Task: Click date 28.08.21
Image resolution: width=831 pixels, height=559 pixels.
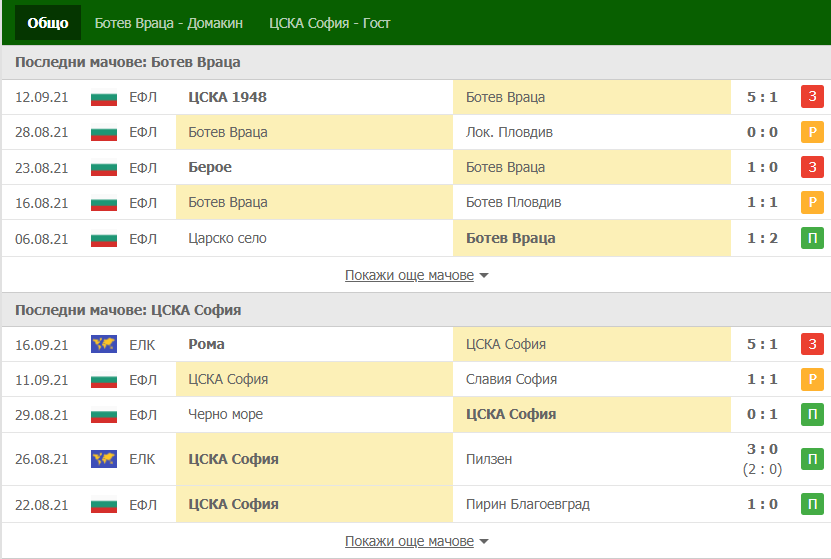Action: (x=42, y=132)
